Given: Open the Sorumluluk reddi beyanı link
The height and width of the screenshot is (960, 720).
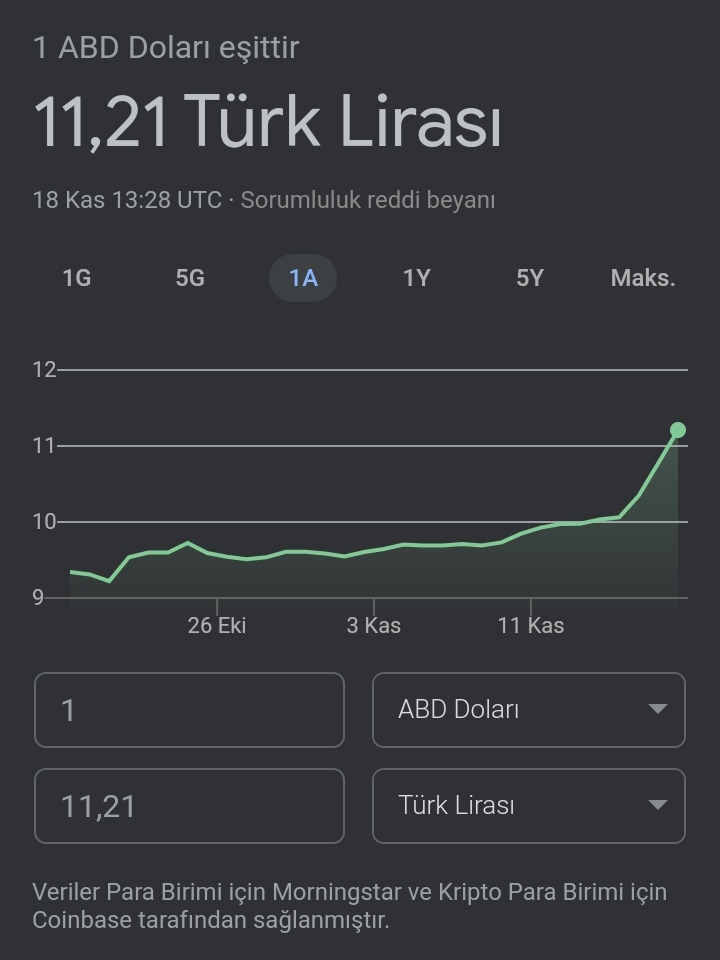Looking at the screenshot, I should pos(368,200).
